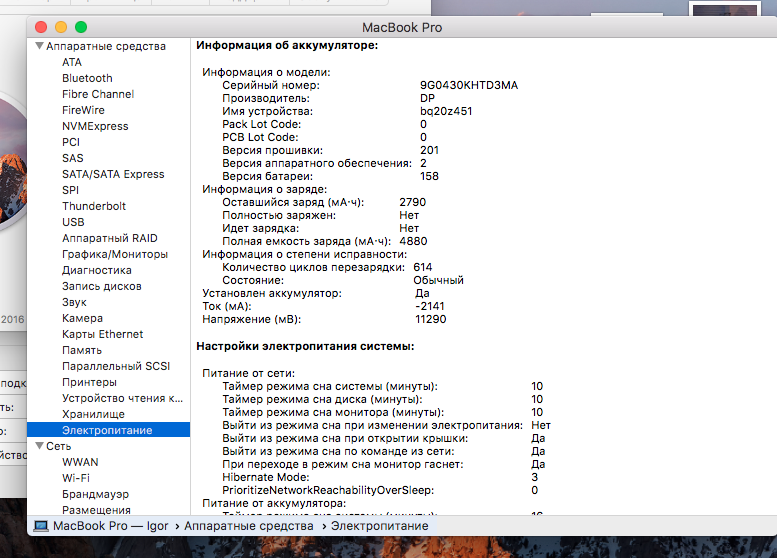777x558 pixels.
Task: Open the NVMExpress hardware entry
Action: tap(95, 126)
